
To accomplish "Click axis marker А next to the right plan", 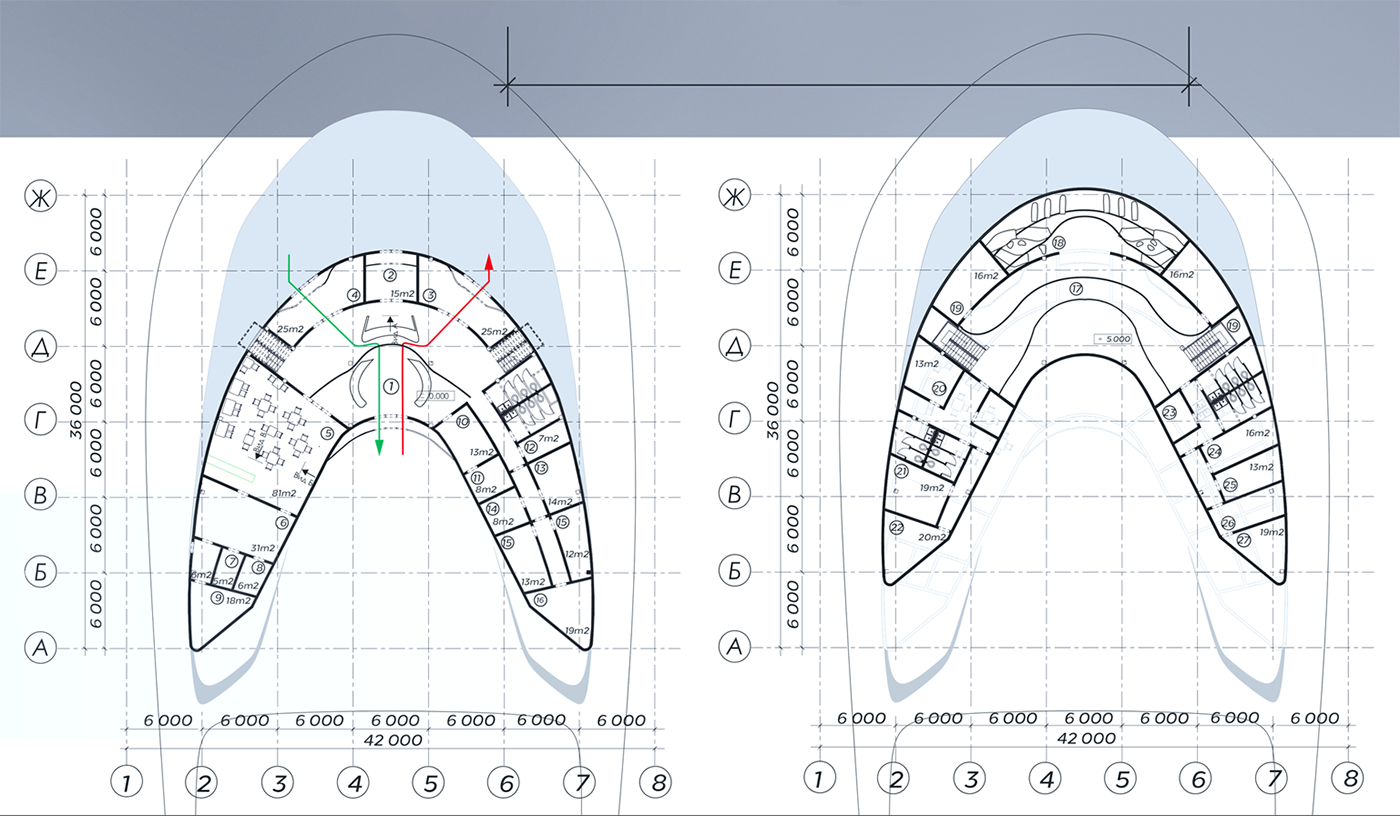I will coord(735,644).
